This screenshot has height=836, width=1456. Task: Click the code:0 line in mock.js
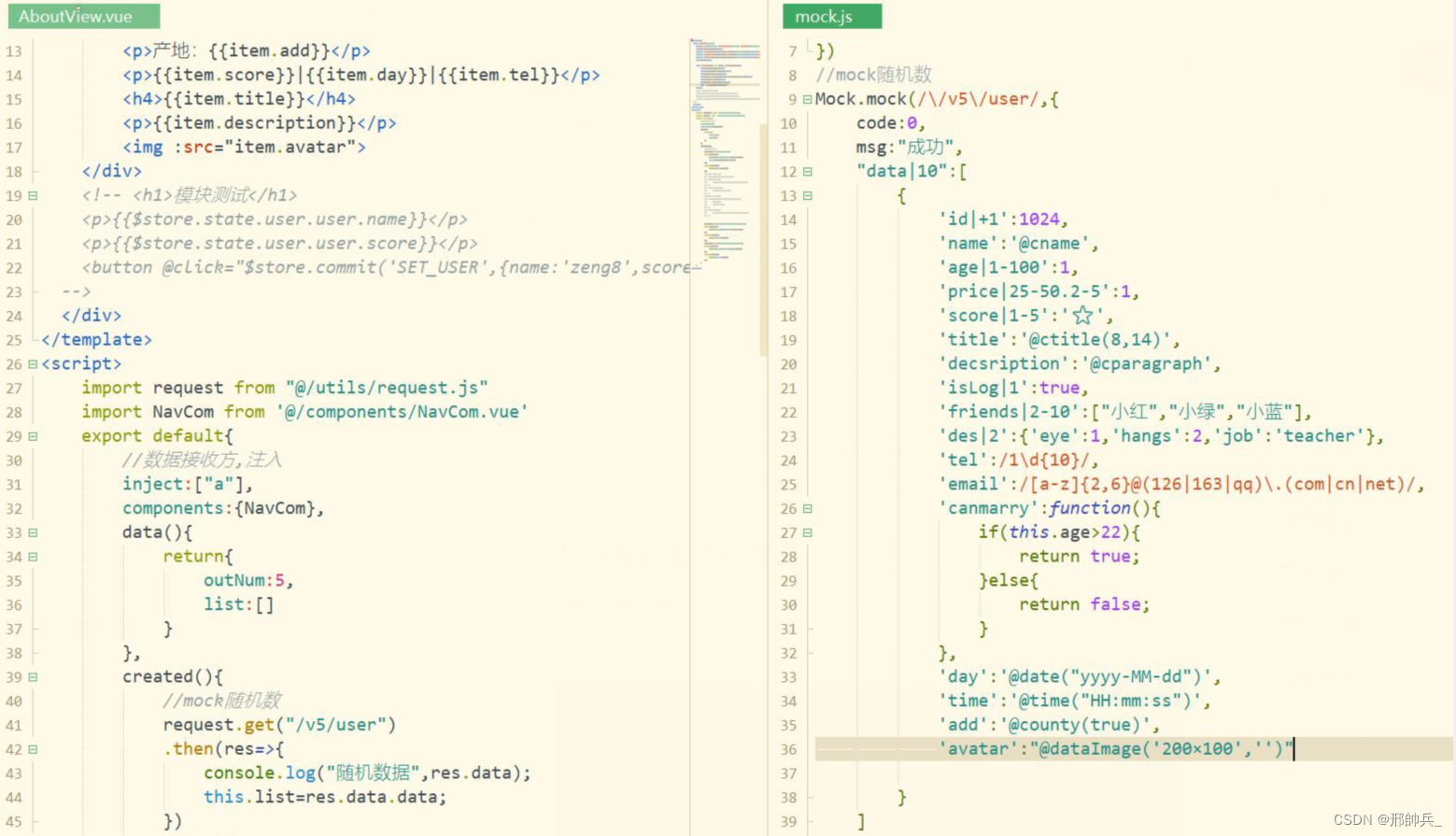pyautogui.click(x=891, y=123)
